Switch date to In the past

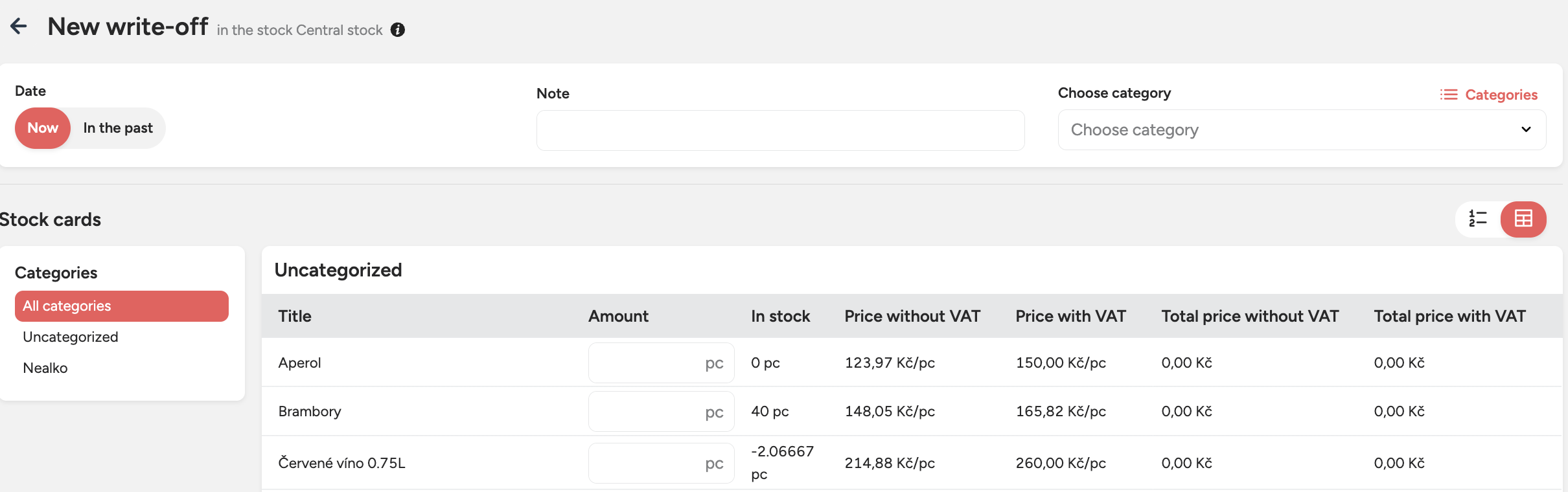click(x=118, y=128)
